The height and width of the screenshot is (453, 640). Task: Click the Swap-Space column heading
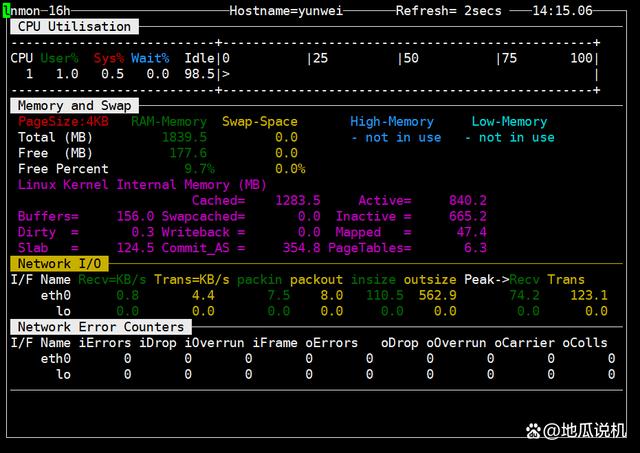[x=260, y=121]
